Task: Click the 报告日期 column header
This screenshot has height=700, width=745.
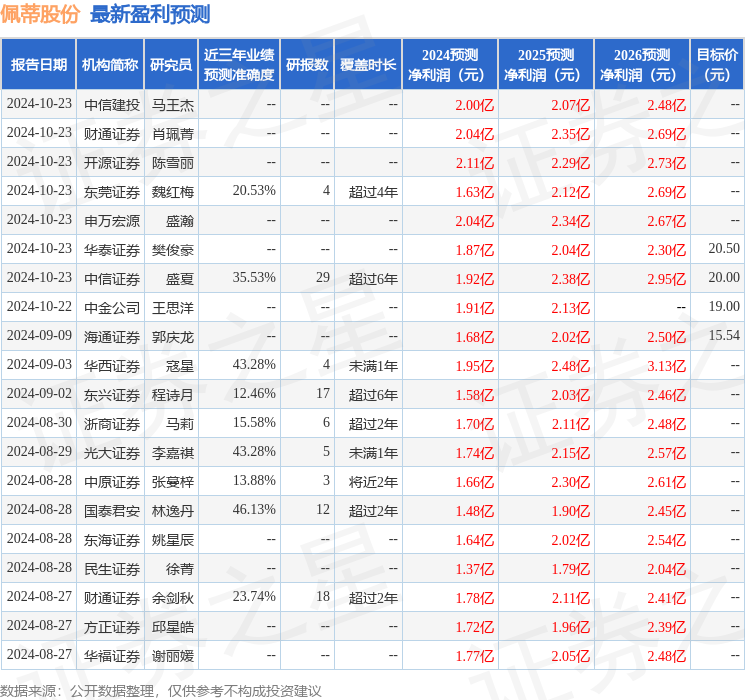Action: 38,64
